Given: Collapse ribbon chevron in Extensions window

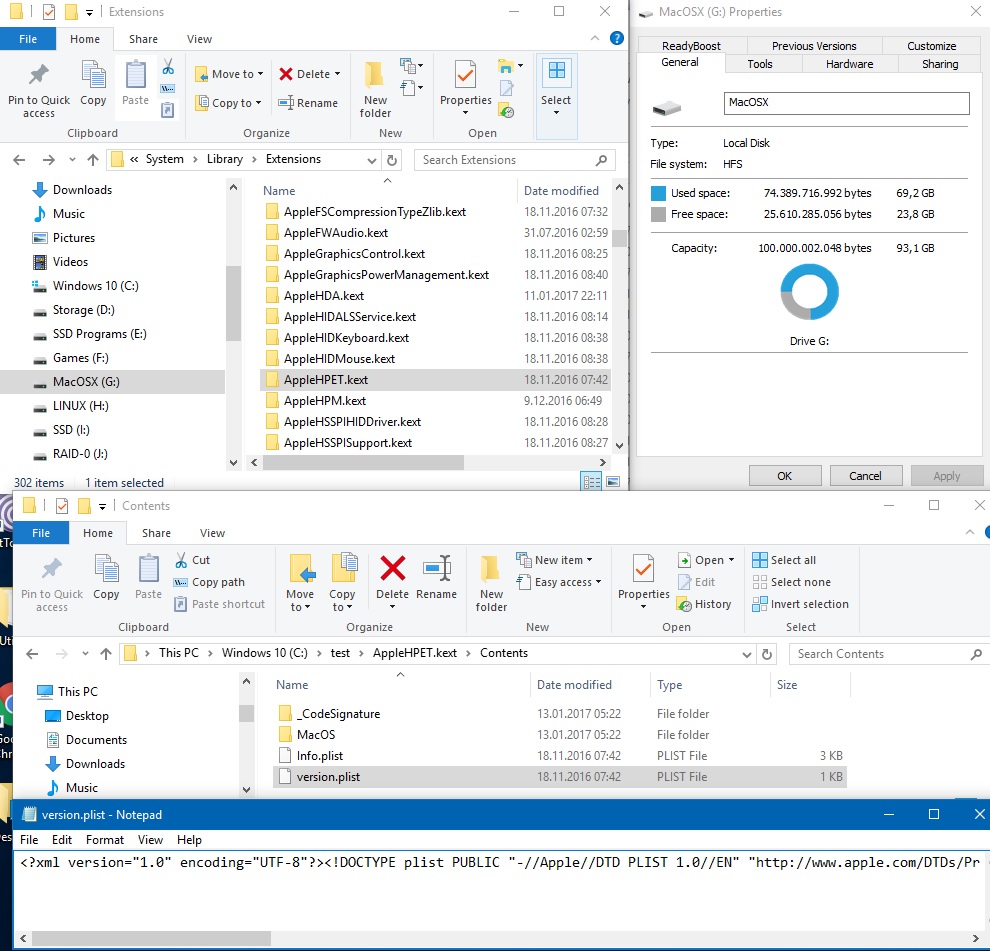Looking at the screenshot, I should tap(595, 39).
